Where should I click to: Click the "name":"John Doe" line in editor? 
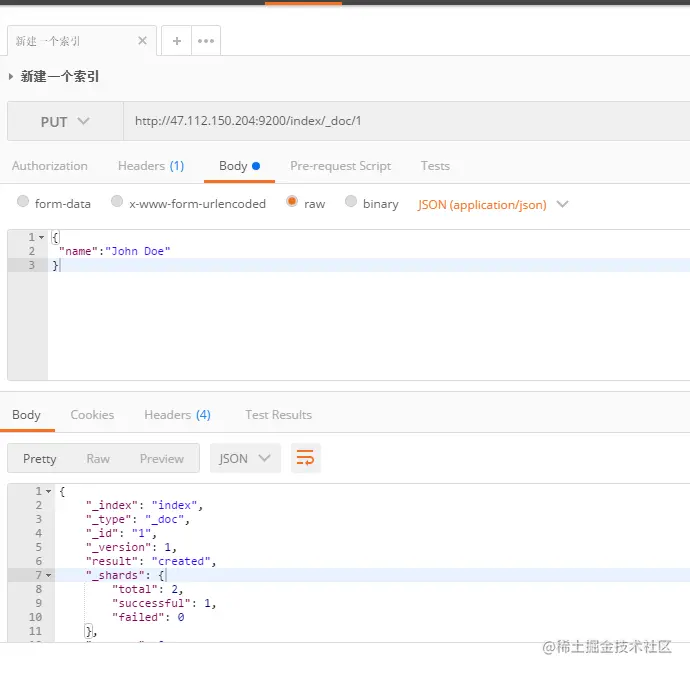(114, 251)
